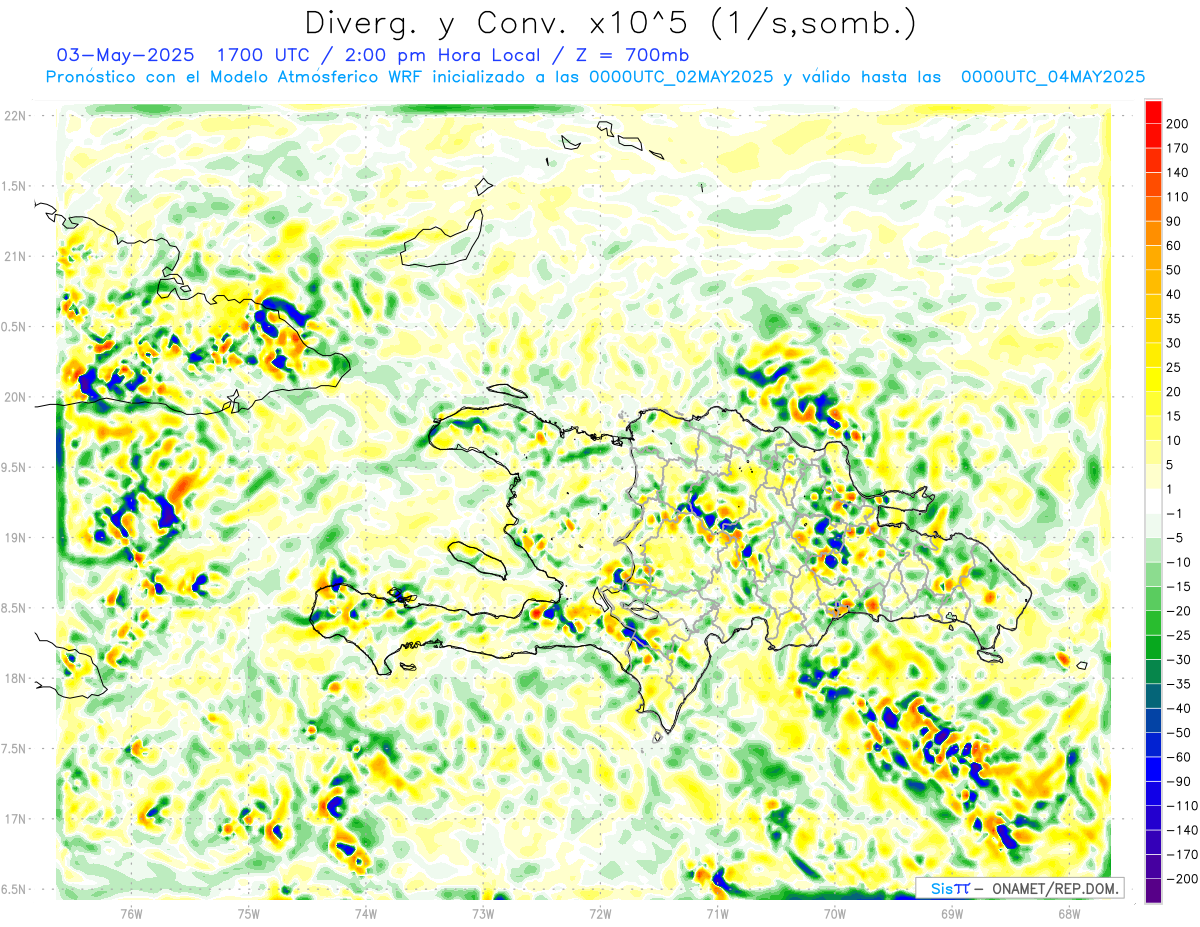Click the positive 40 color scale value

[1175, 294]
